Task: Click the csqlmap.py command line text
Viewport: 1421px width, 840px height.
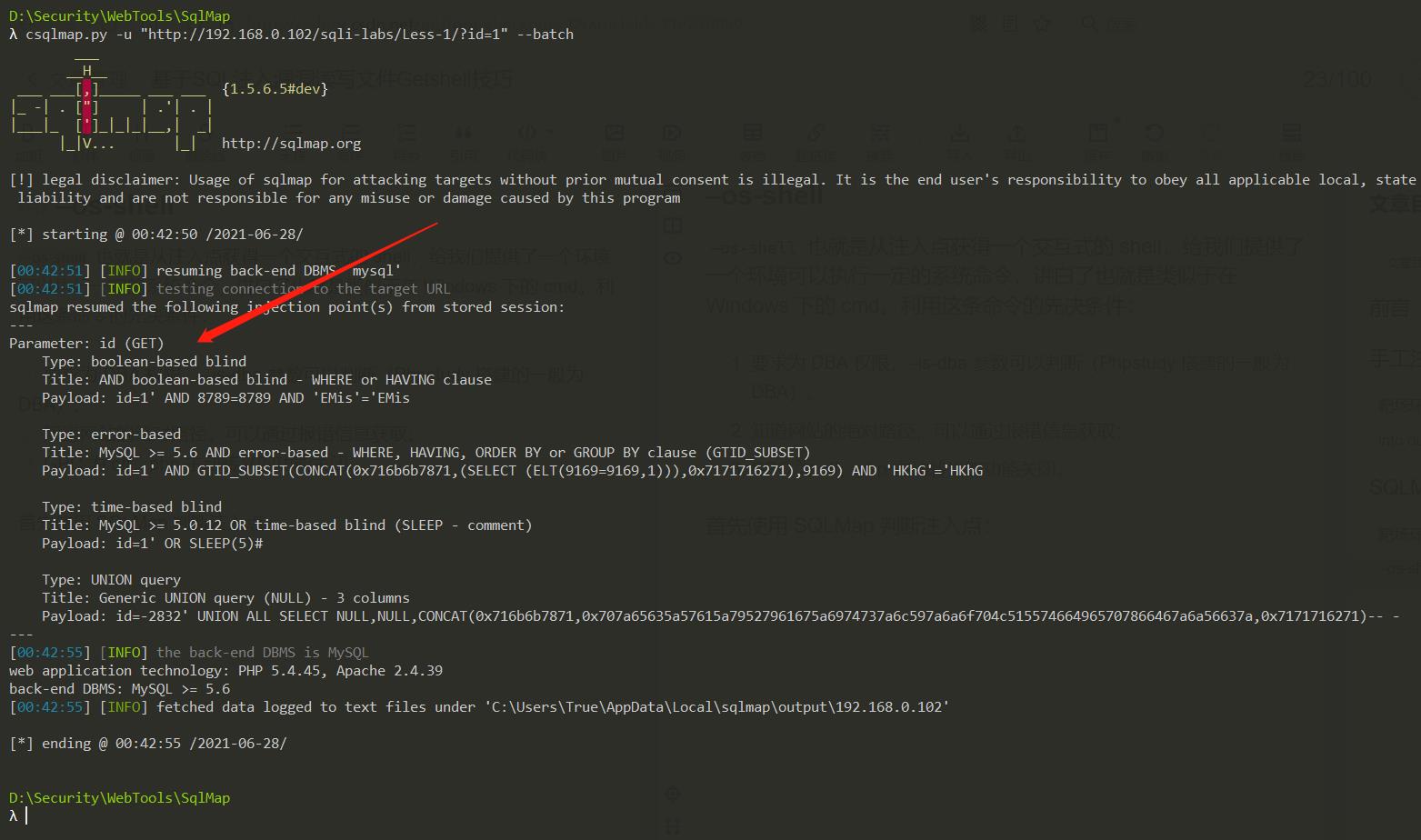Action: click(x=299, y=35)
